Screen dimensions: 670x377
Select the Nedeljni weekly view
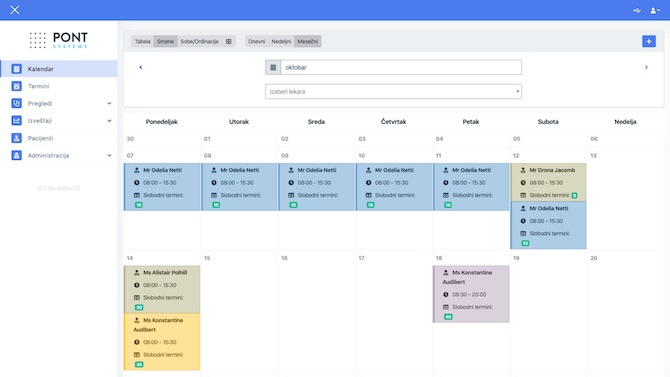coord(281,41)
